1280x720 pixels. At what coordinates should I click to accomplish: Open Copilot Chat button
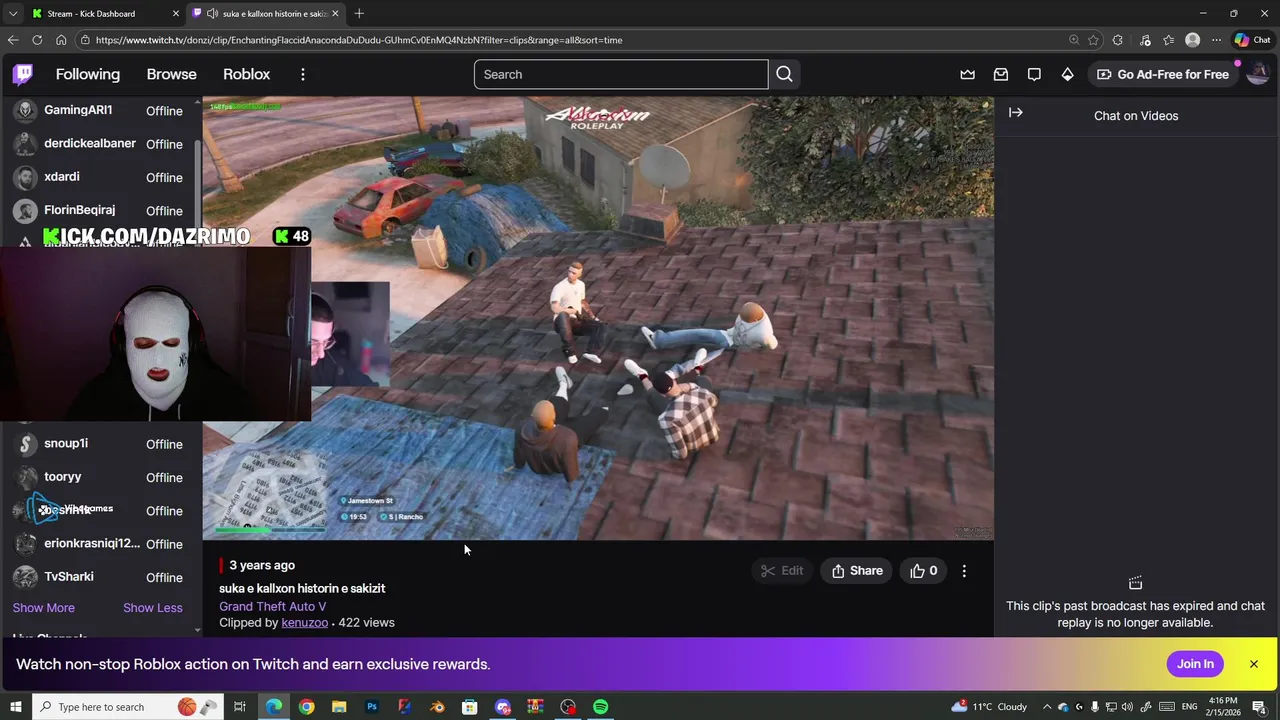[1252, 40]
